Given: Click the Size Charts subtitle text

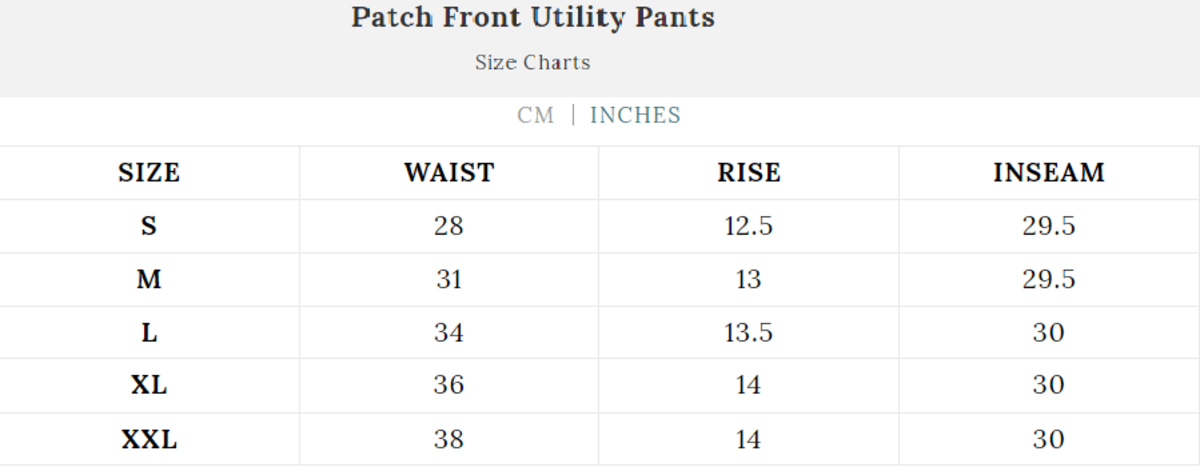Looking at the screenshot, I should [533, 63].
